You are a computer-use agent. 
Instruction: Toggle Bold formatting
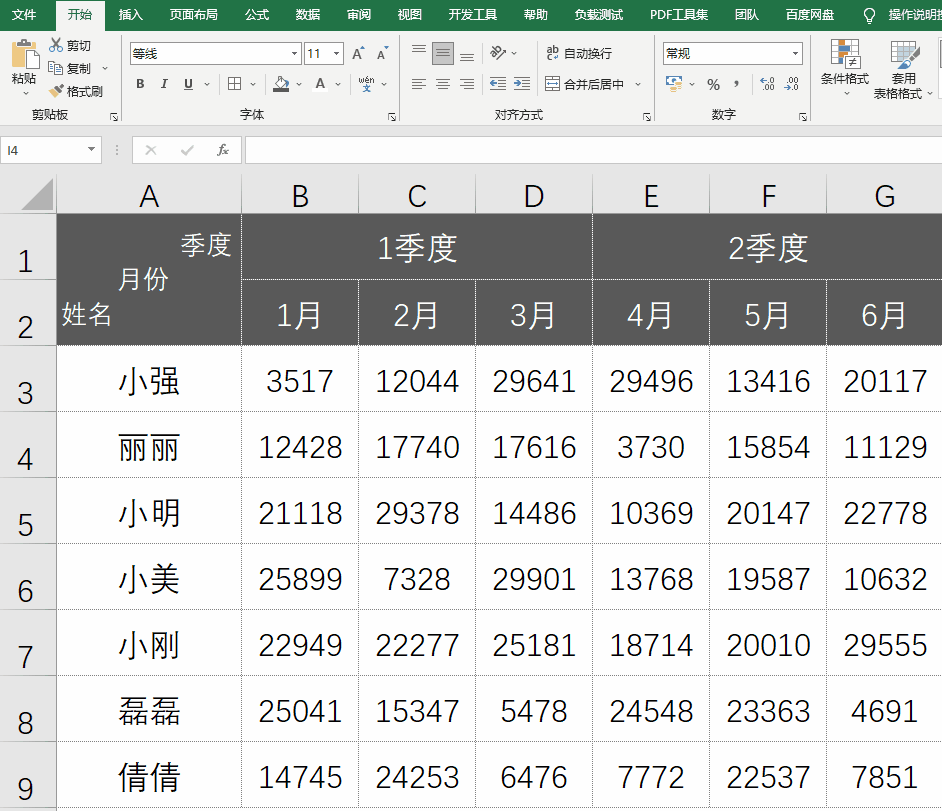(x=140, y=84)
